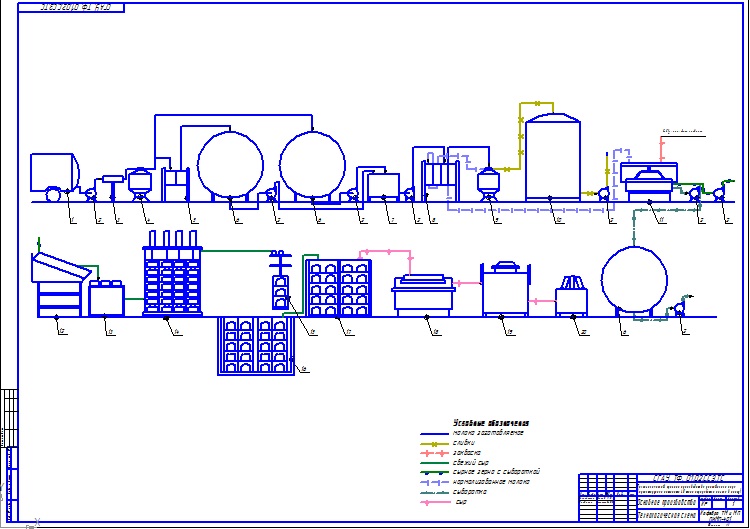The height and width of the screenshot is (529, 750).
Task: Select 'Основное производство' in the title block
Action: [667, 502]
